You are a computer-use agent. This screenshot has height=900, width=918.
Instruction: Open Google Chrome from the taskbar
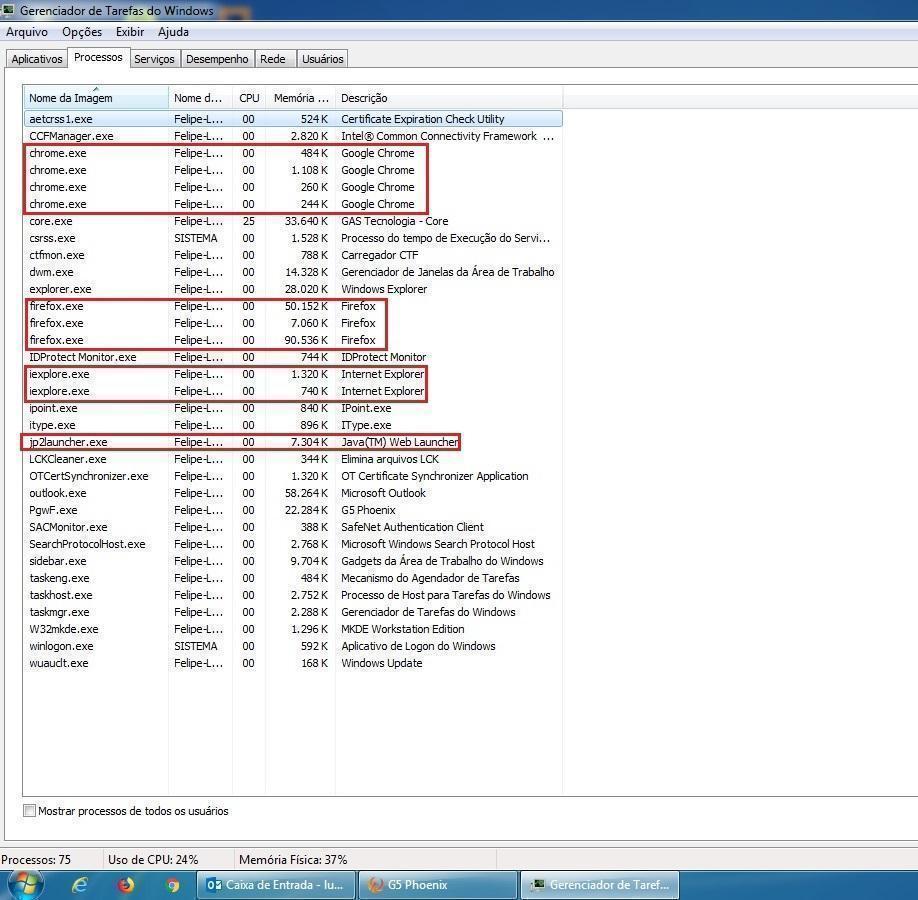click(x=172, y=885)
